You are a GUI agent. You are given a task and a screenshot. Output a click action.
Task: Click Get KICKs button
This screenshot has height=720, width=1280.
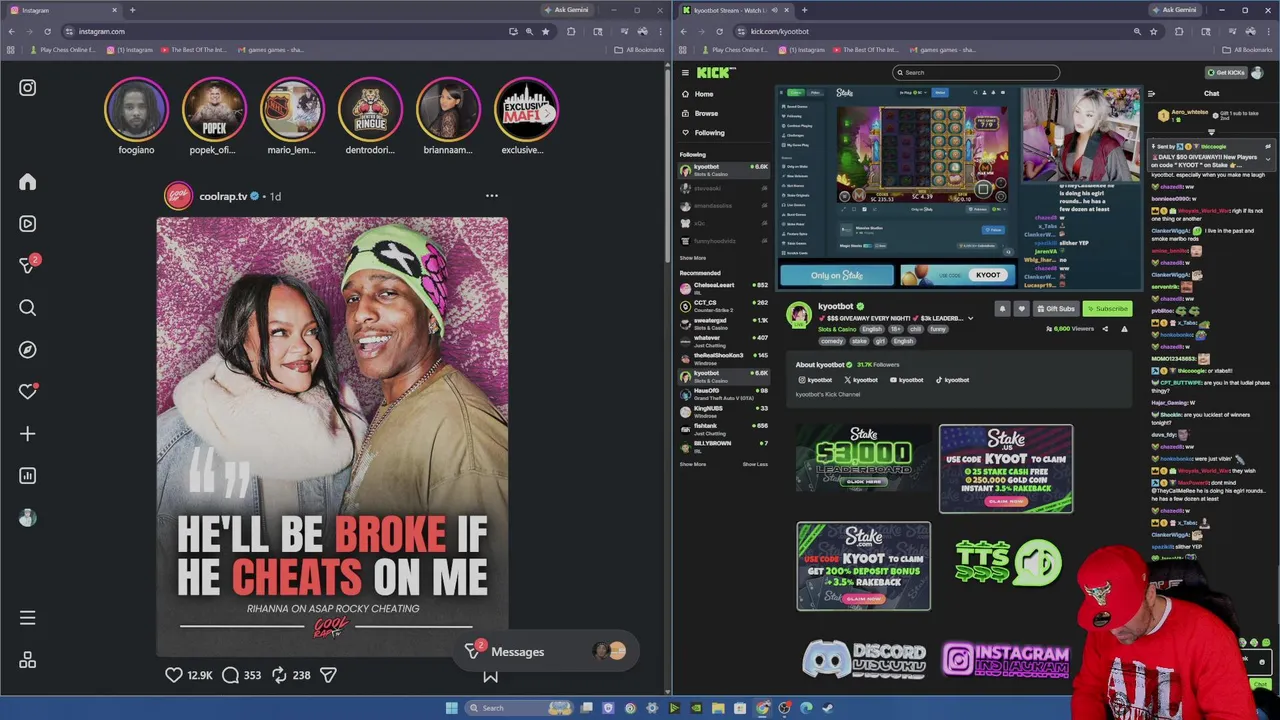(1226, 72)
